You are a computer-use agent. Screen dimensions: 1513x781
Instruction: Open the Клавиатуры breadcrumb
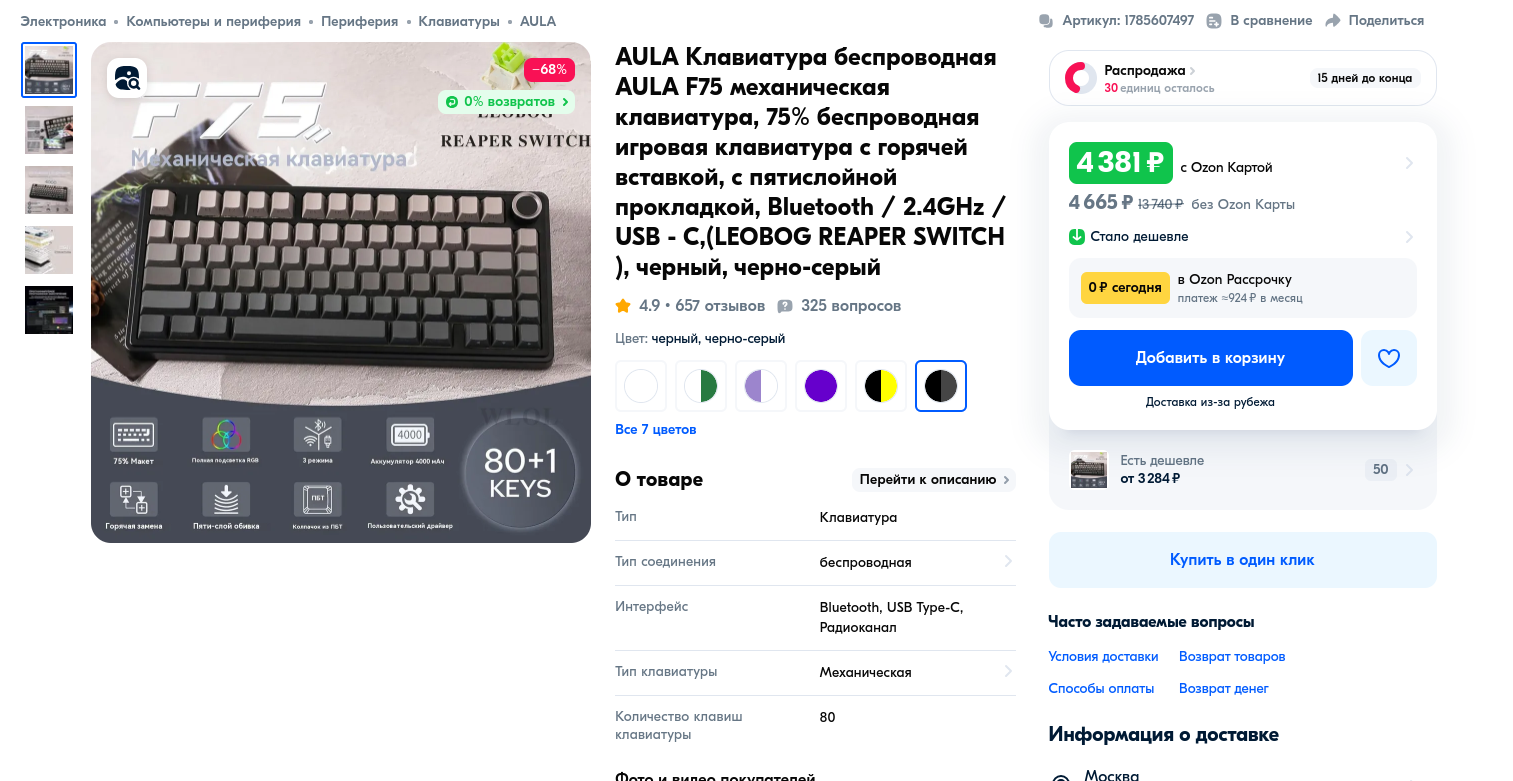click(459, 21)
